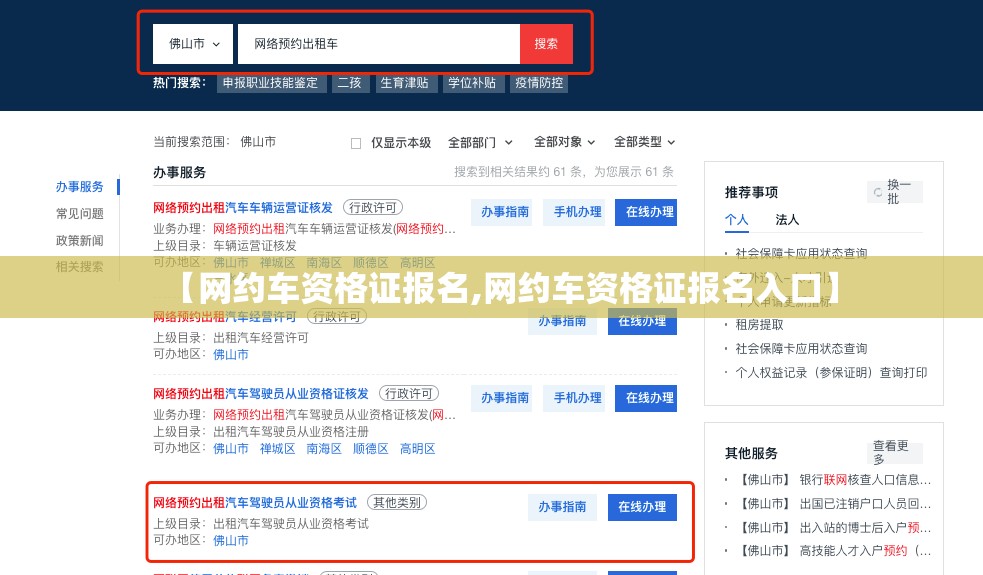Screen dimensions: 983x575
Task: Select 禅城区 under 驾驶员从业资格证核发
Action: pos(277,448)
